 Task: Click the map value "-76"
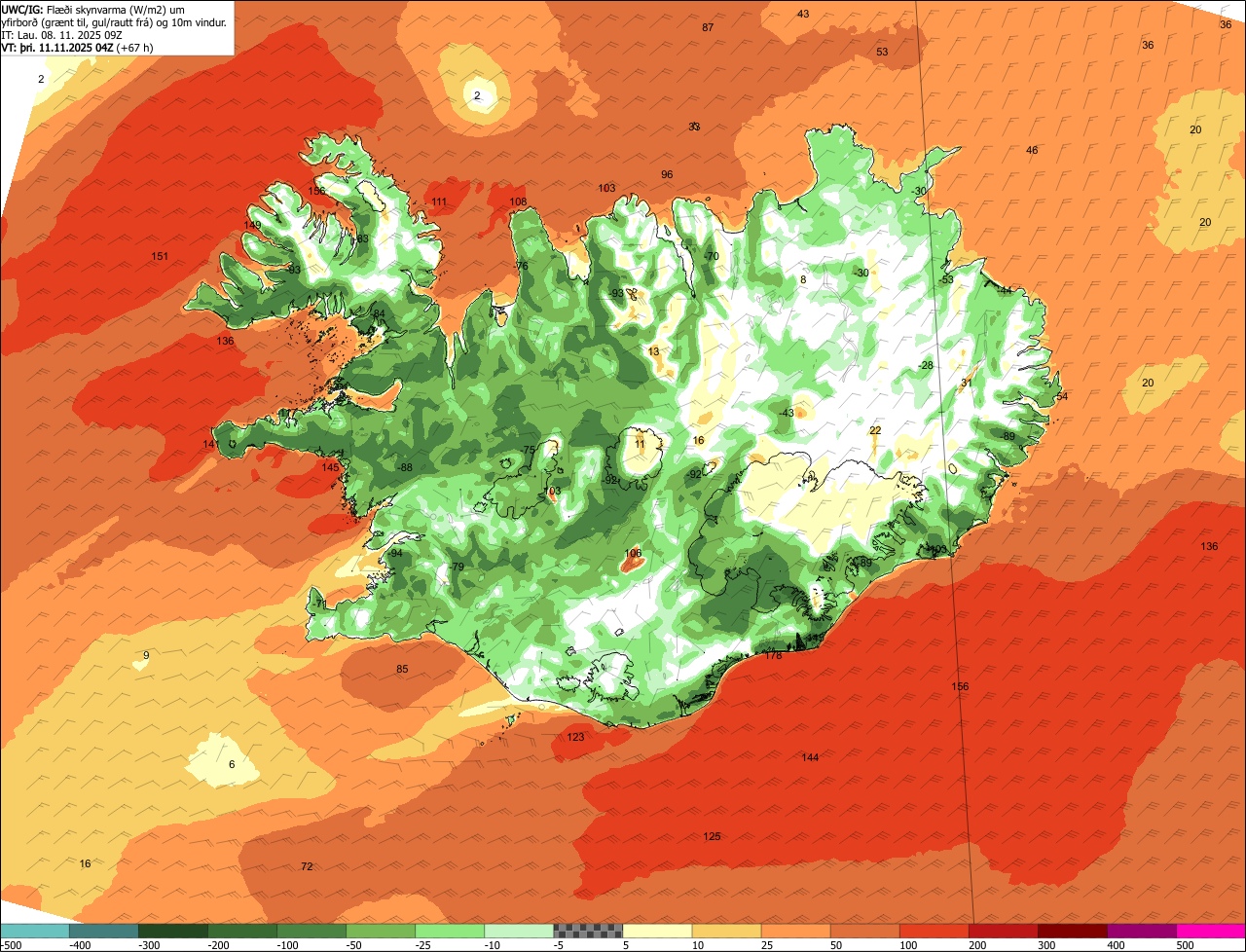pos(521,266)
